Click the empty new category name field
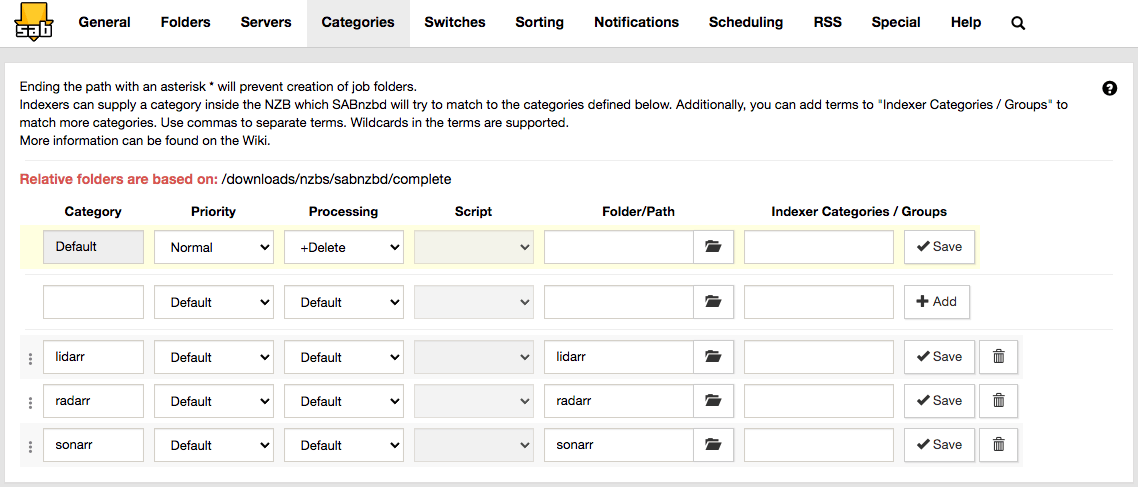Viewport: 1138px width, 487px height. coord(94,302)
